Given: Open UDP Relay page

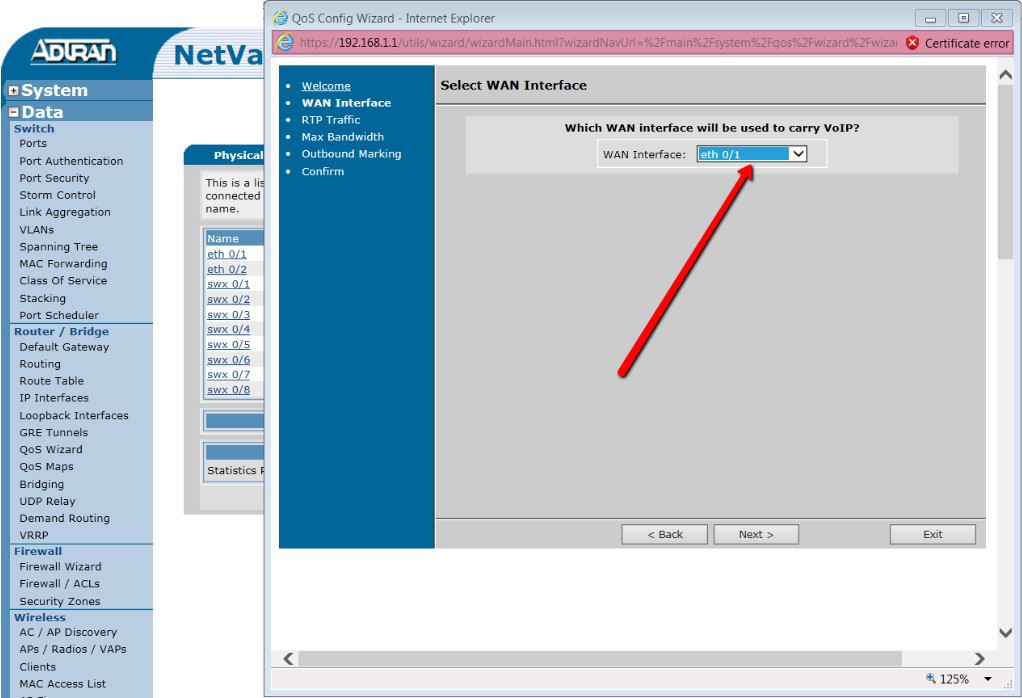Looking at the screenshot, I should [48, 501].
